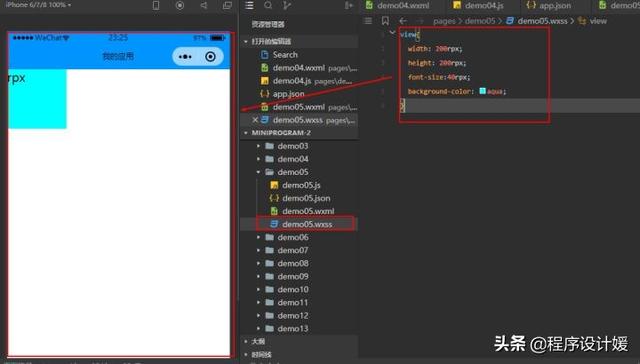Screen dimensions: 640x364
Task: Expand the demo09 folder
Action: click(x=258, y=277)
